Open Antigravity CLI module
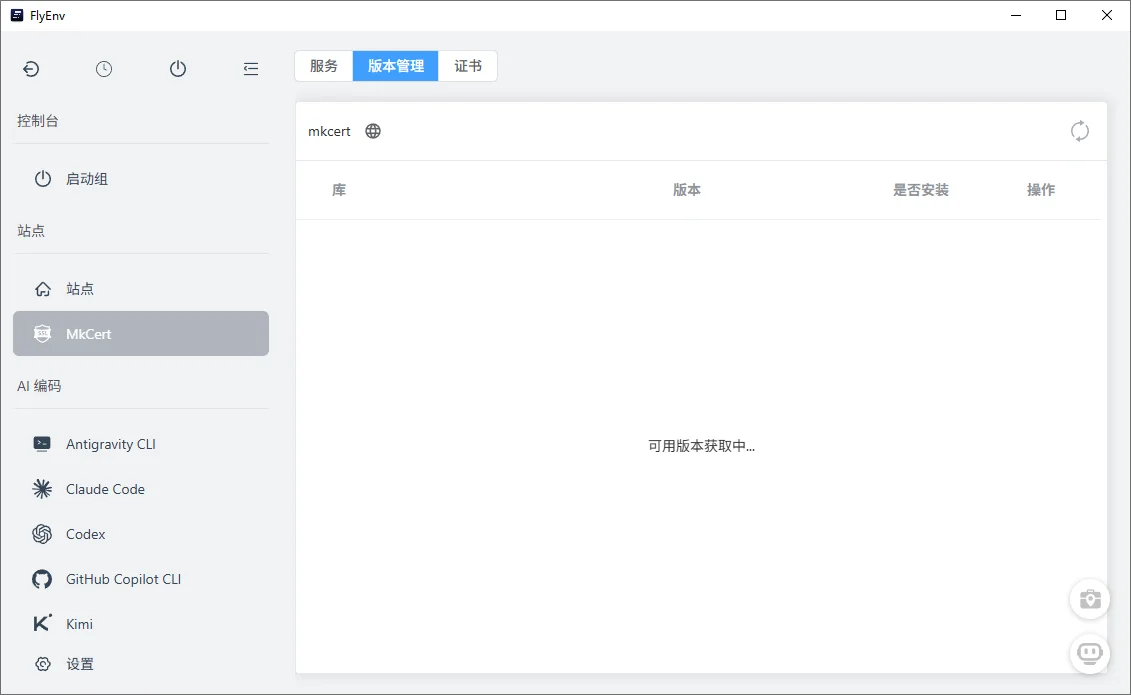This screenshot has width=1131, height=695. [141, 444]
